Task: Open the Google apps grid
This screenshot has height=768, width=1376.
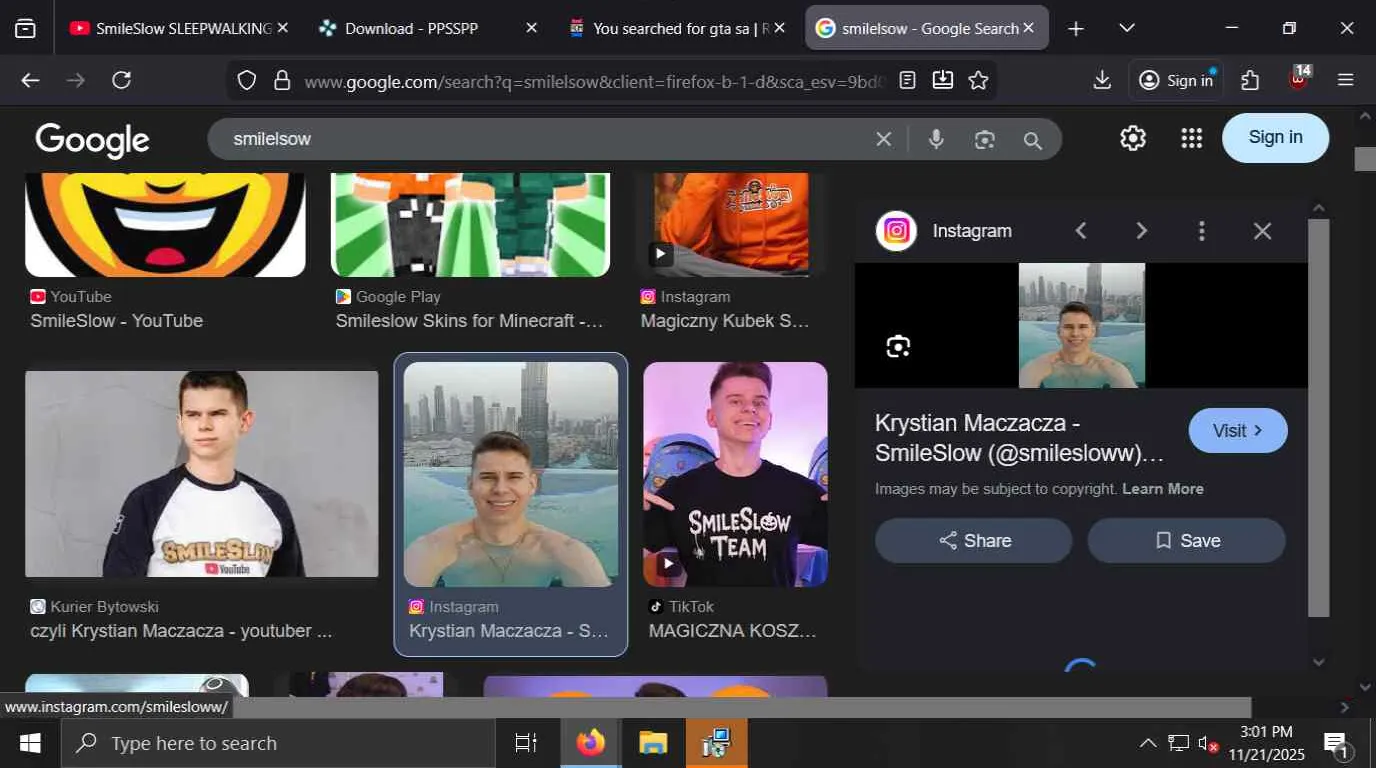Action: point(1191,138)
